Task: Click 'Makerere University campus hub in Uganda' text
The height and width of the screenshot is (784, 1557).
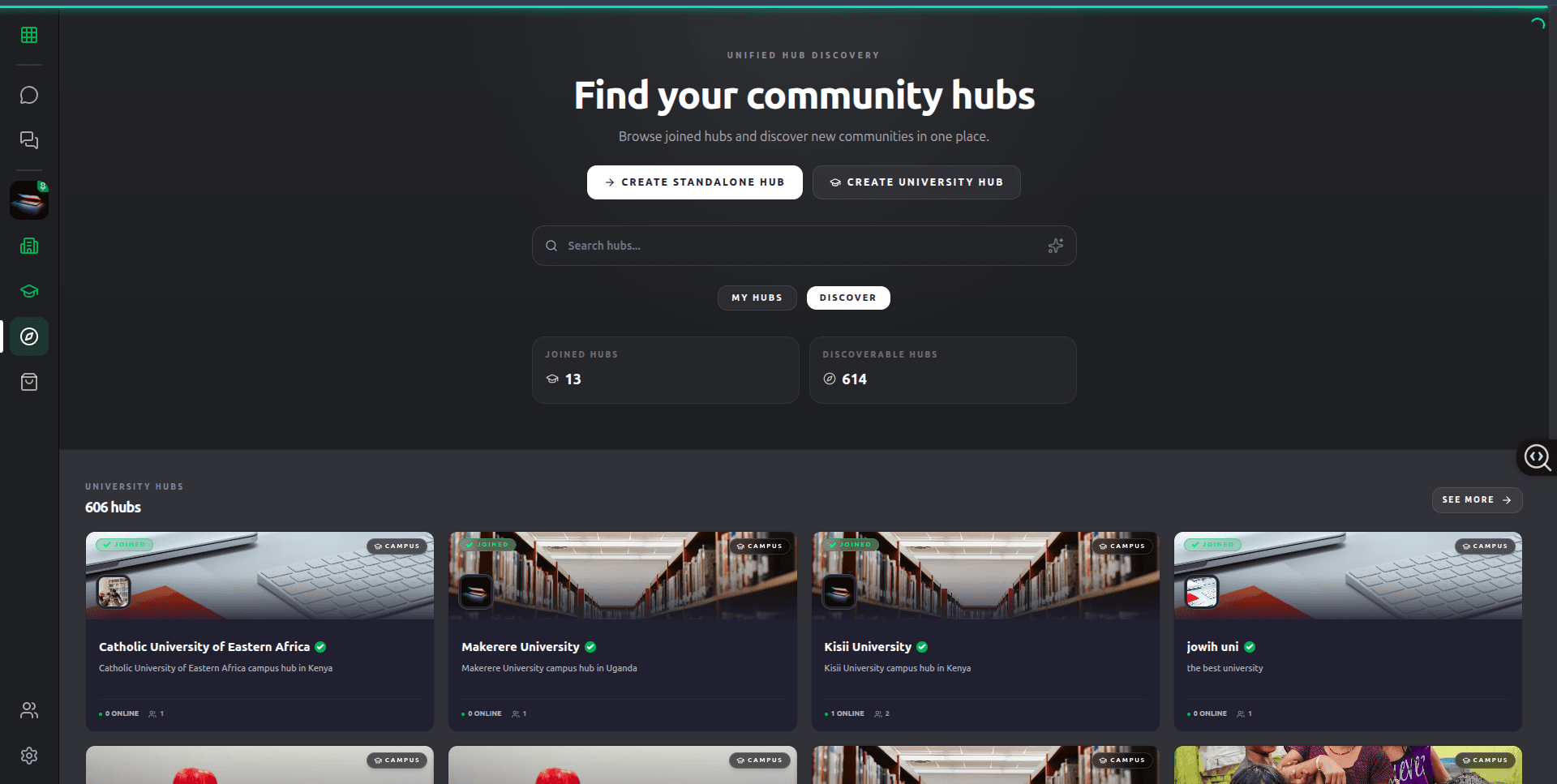Action: [x=549, y=669]
